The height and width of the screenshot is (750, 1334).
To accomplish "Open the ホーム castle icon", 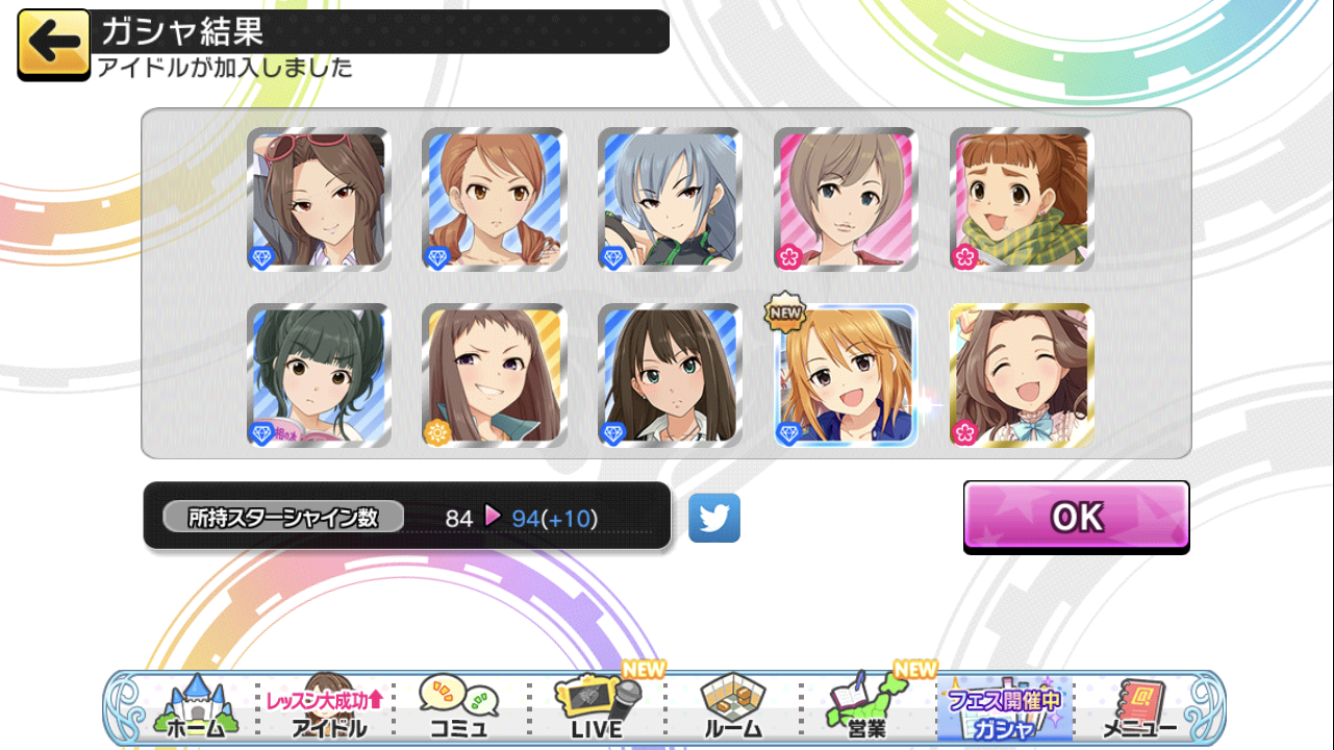I will 196,709.
